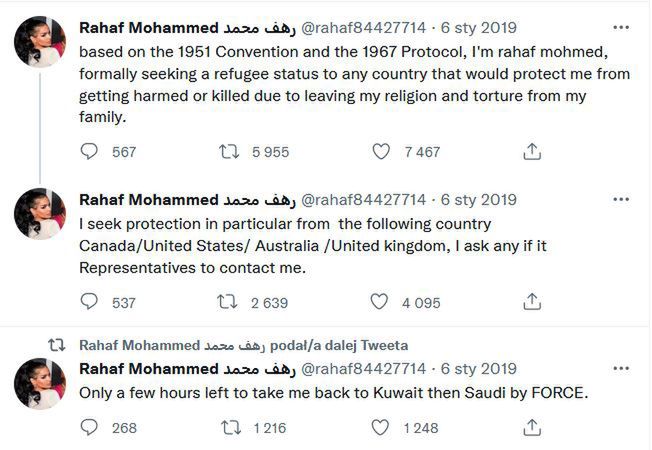
Task: Retweet the Canada/United States protection tweet
Action: point(229,301)
